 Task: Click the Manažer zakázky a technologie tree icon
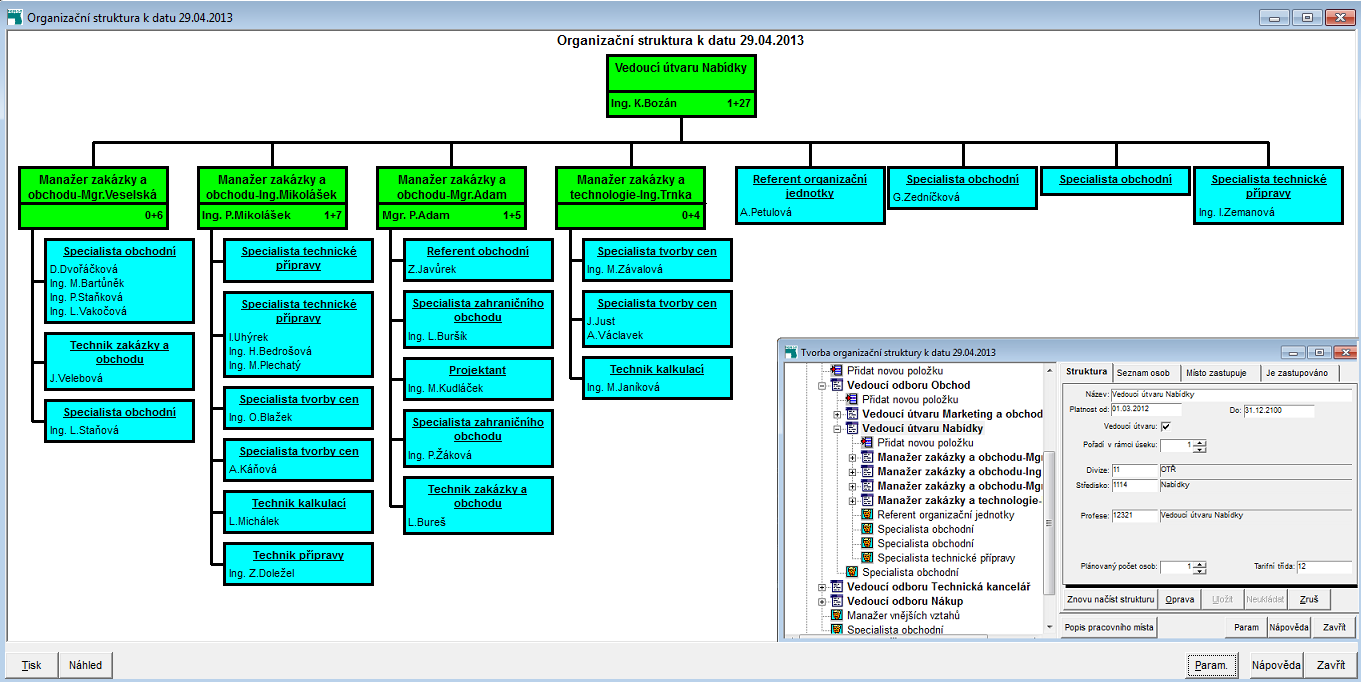[868, 500]
